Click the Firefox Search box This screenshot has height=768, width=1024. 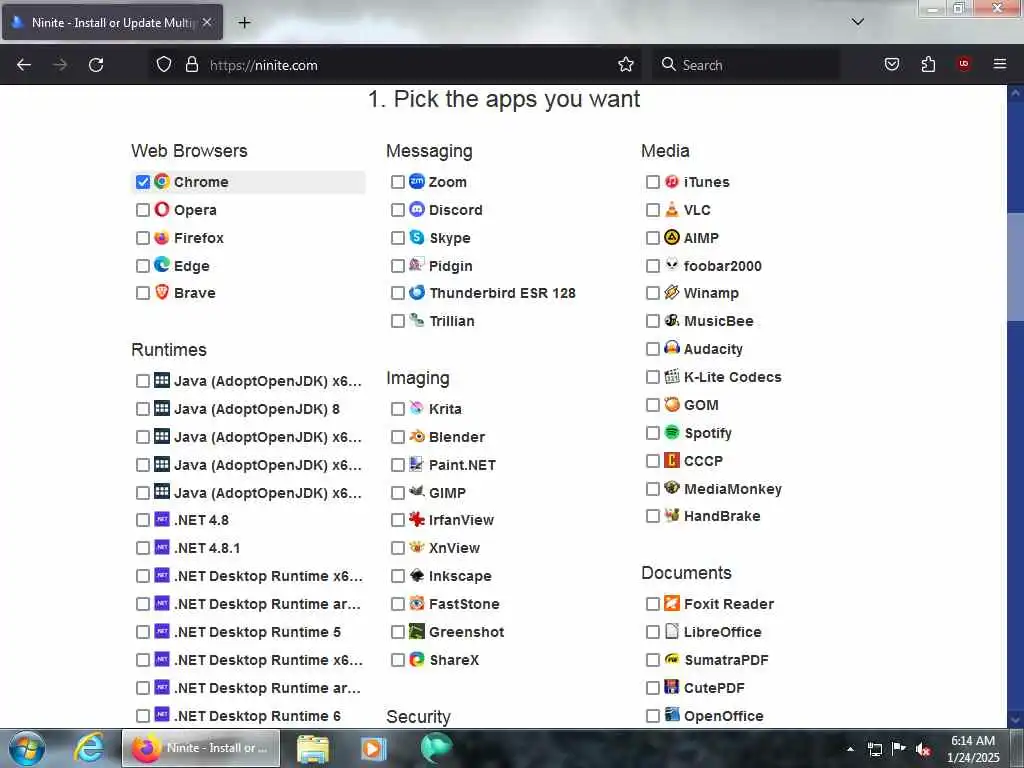coord(746,65)
